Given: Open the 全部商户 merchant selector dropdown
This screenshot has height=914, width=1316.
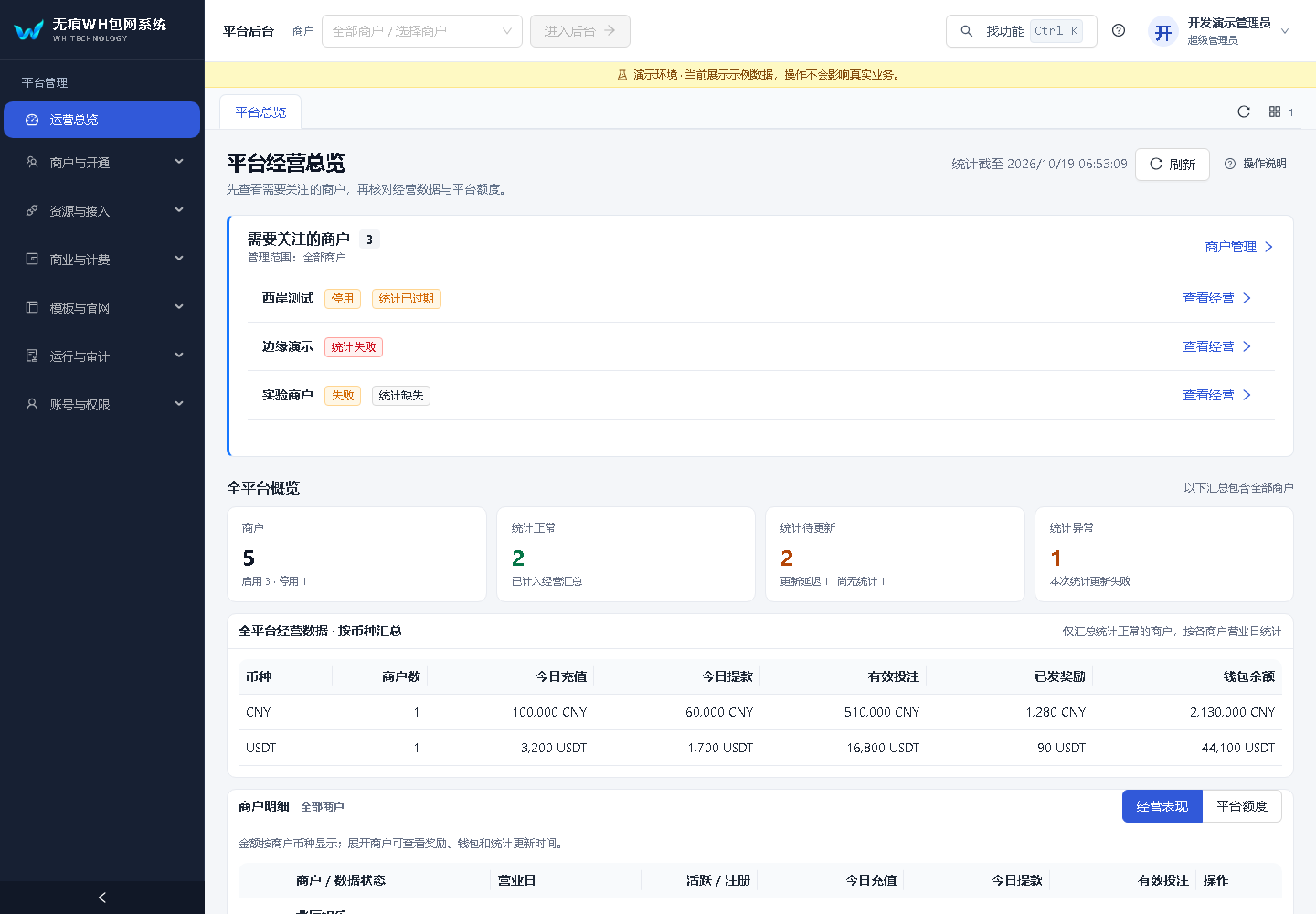Looking at the screenshot, I should pyautogui.click(x=422, y=31).
